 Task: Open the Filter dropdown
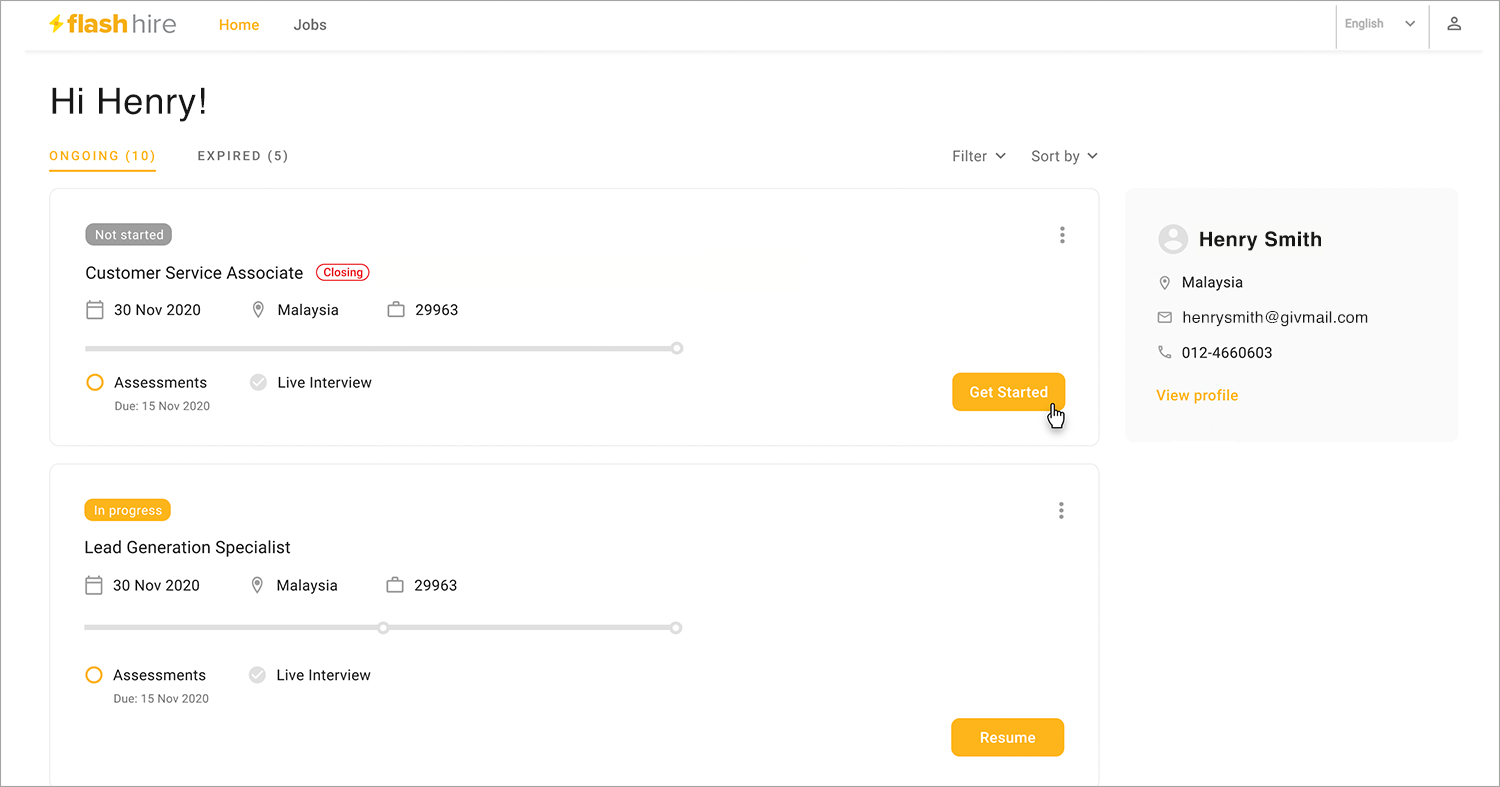pos(978,156)
